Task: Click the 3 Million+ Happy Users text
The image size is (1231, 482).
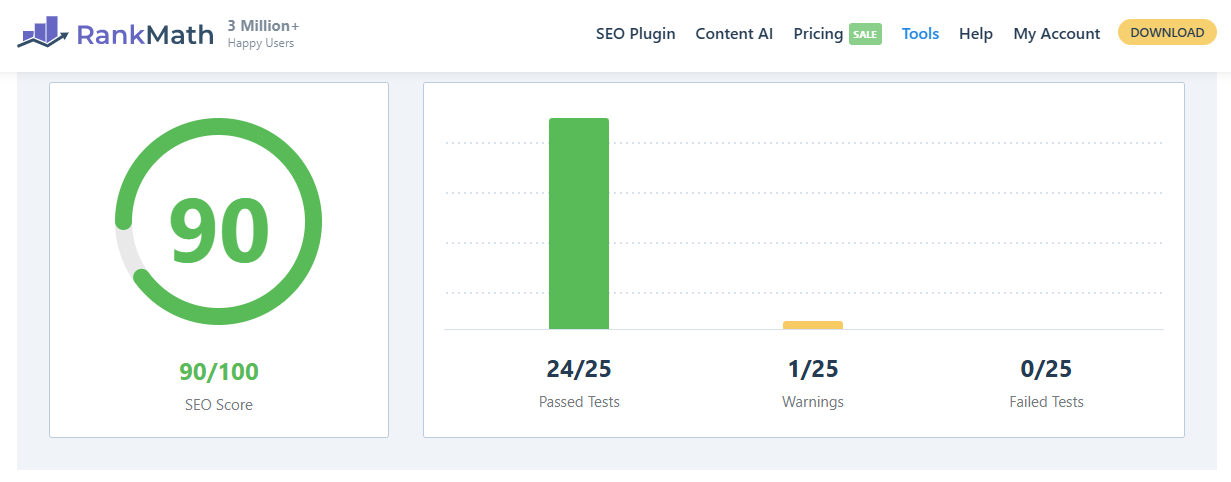Action: click(262, 34)
